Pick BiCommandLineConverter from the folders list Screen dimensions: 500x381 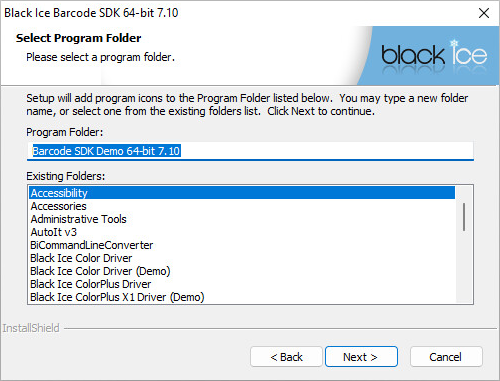pyautogui.click(x=242, y=245)
